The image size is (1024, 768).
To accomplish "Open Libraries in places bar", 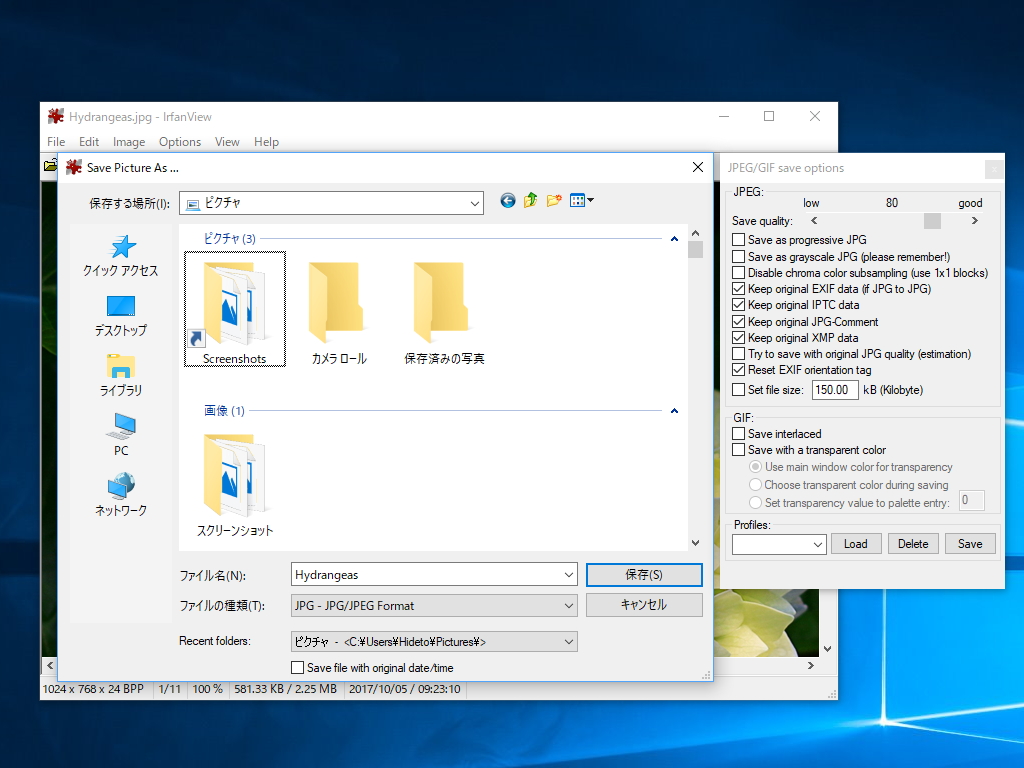I will coord(121,376).
